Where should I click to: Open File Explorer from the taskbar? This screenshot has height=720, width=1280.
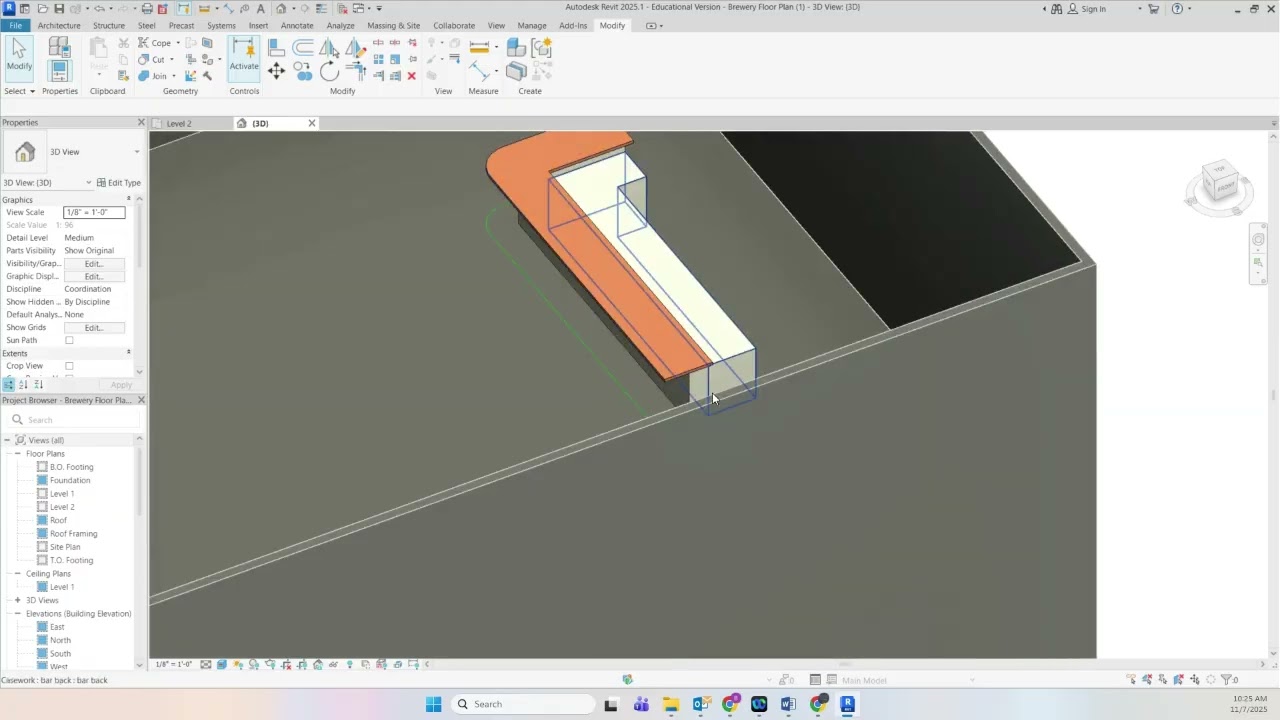670,704
